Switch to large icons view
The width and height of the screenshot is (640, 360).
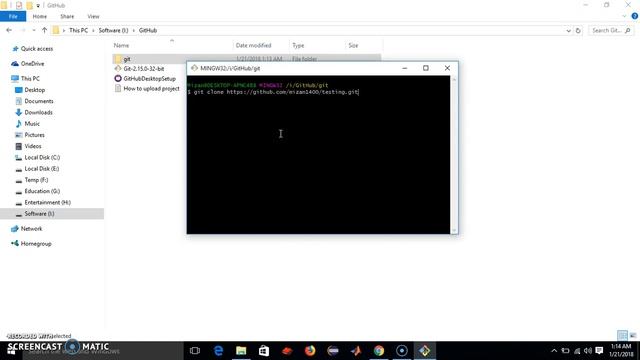point(633,336)
